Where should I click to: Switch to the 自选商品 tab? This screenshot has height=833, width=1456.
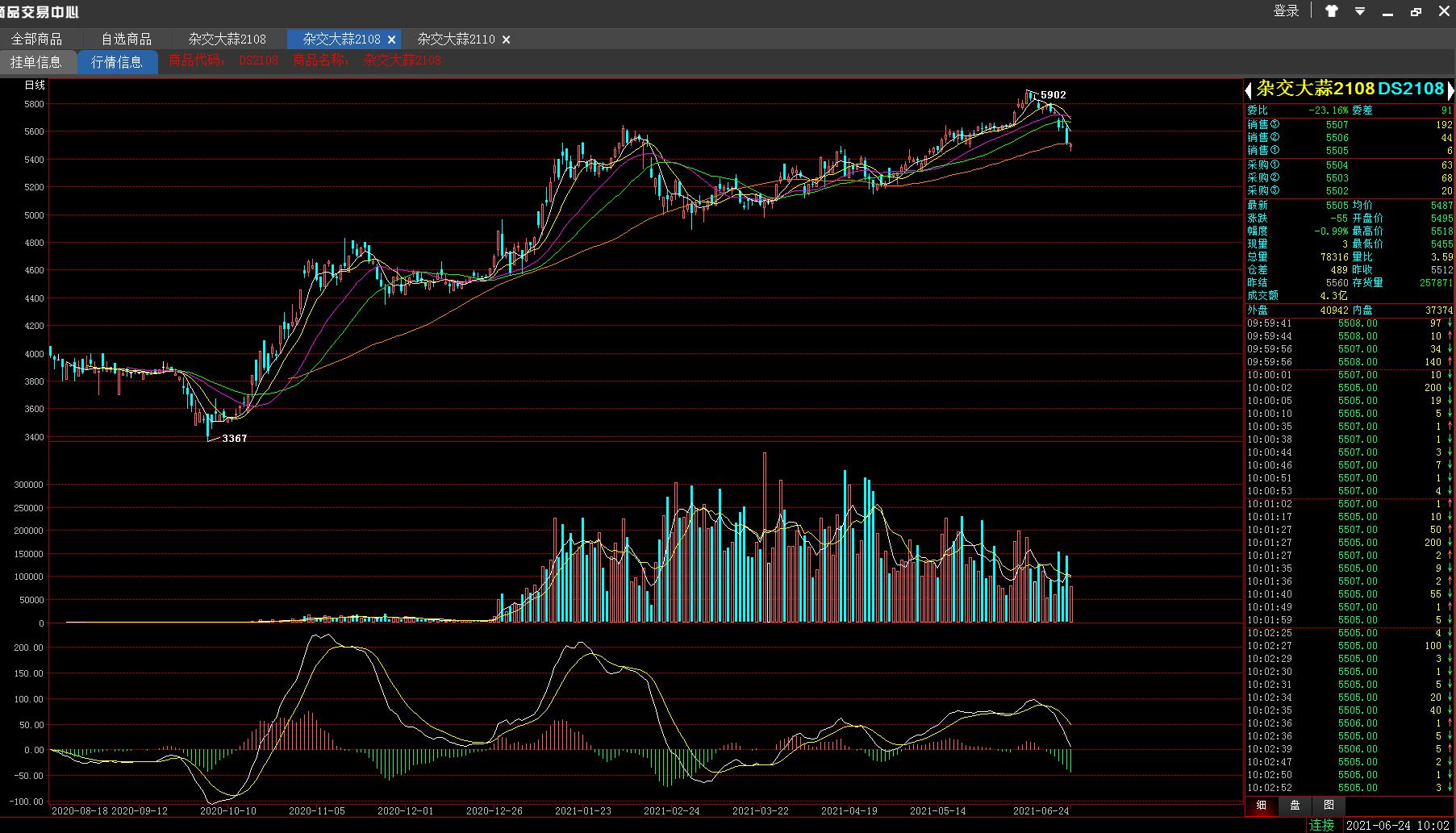pos(126,39)
